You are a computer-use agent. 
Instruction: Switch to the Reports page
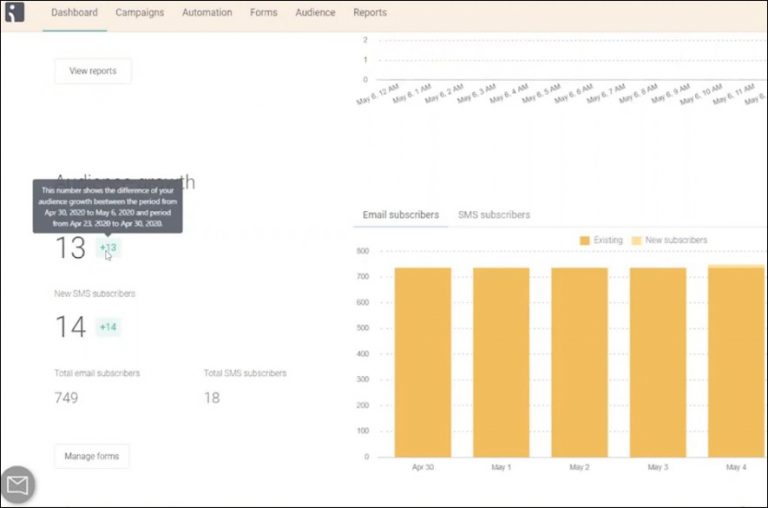[370, 13]
